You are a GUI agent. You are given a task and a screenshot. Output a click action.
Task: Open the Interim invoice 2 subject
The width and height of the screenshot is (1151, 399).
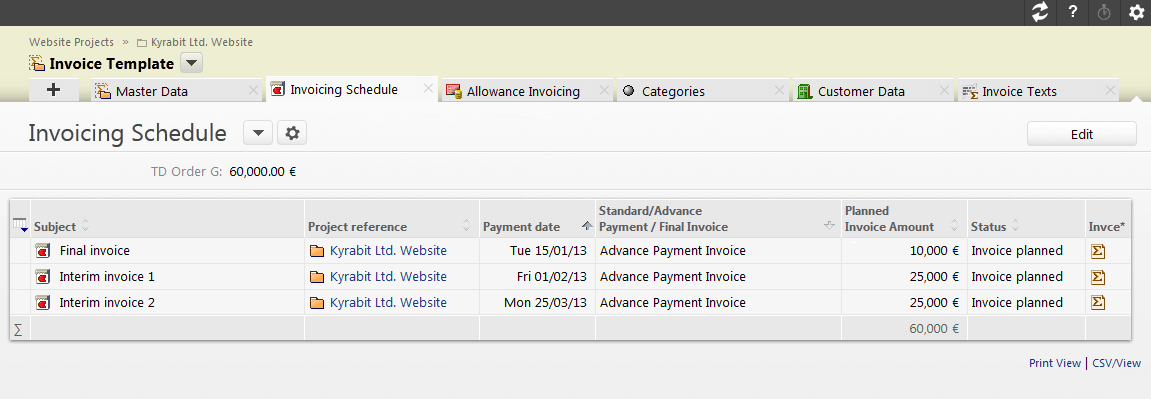click(x=107, y=302)
